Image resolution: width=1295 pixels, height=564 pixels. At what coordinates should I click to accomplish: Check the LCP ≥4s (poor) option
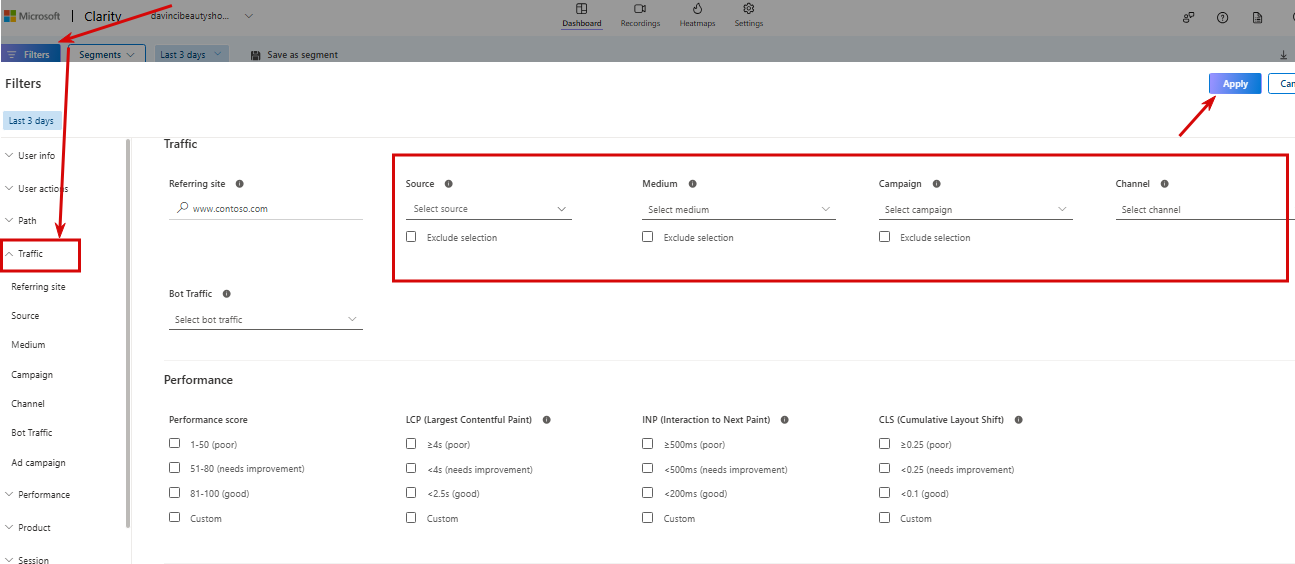click(x=411, y=443)
